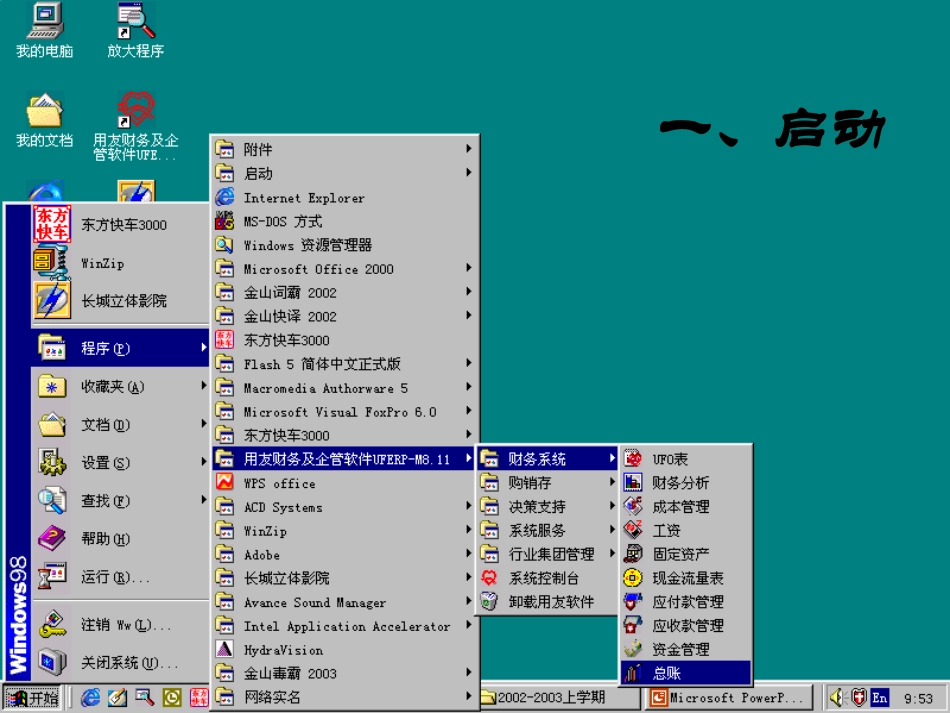The height and width of the screenshot is (713, 950).
Task: Select 帮助(H) menu item
Action: 120,539
